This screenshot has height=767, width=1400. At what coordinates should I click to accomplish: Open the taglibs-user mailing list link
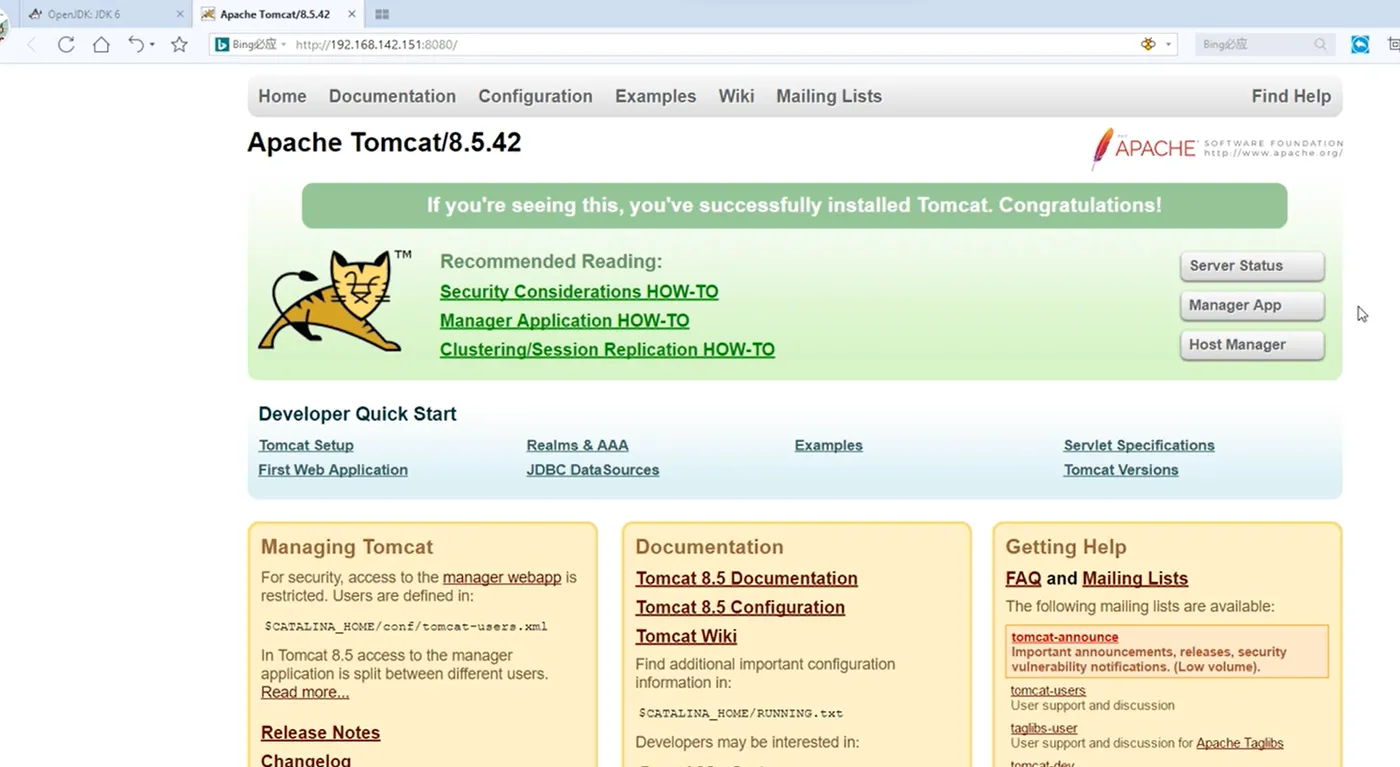coord(1044,728)
